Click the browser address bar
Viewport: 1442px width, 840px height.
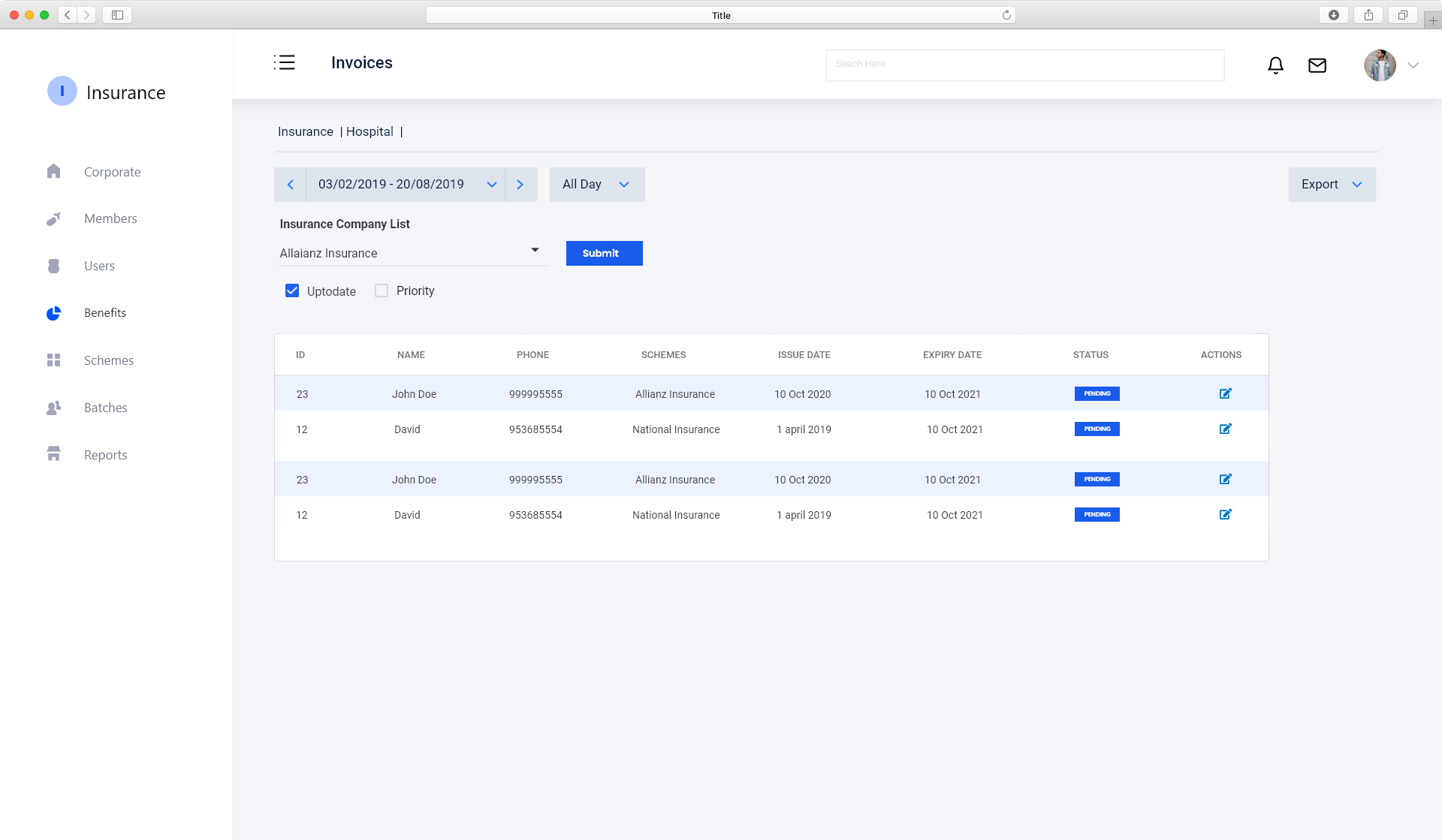pyautogui.click(x=721, y=15)
